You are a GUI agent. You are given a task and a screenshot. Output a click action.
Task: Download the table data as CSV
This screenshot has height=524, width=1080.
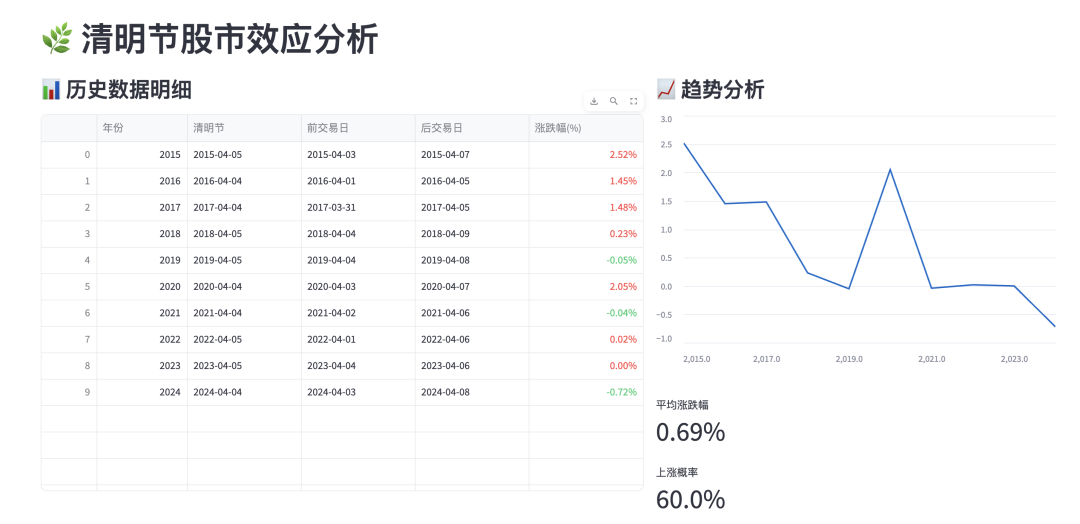pos(594,101)
